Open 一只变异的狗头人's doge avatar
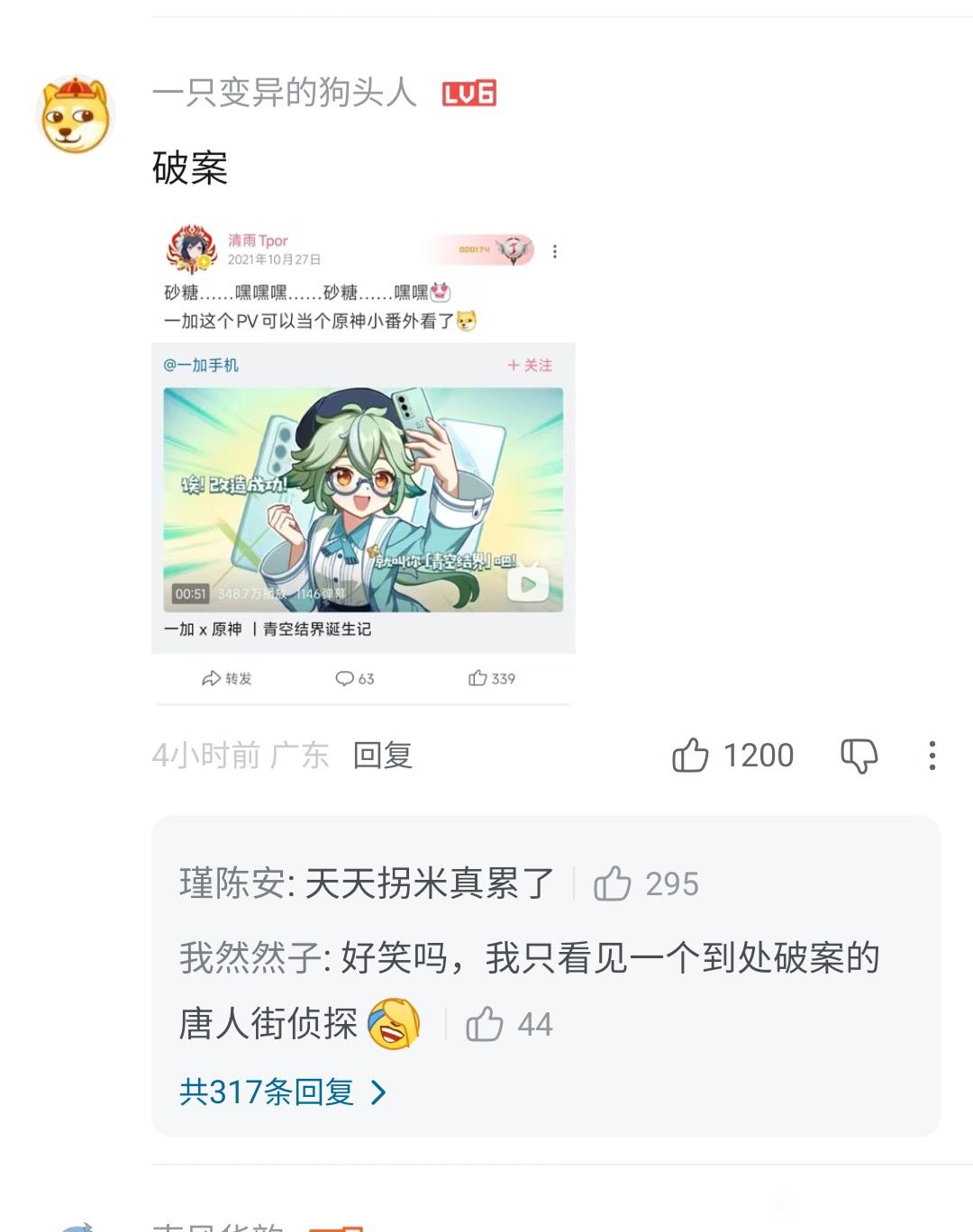 pyautogui.click(x=76, y=115)
